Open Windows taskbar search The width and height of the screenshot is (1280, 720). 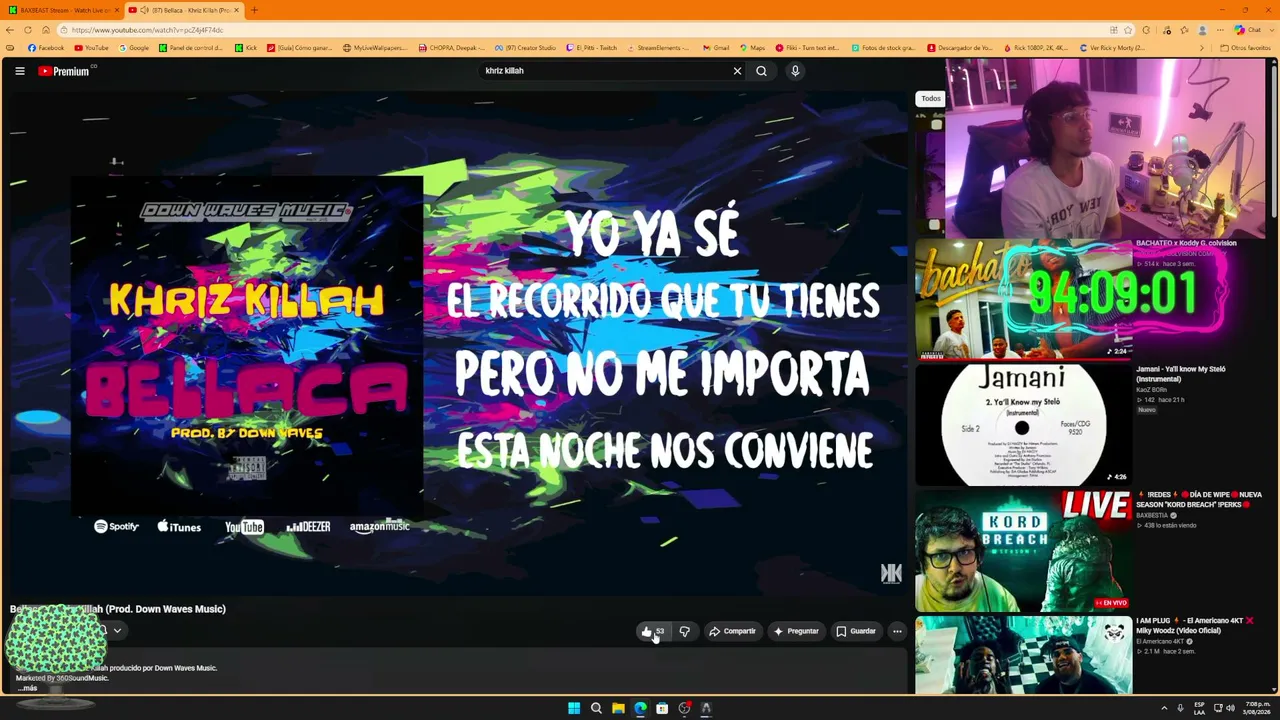point(596,708)
